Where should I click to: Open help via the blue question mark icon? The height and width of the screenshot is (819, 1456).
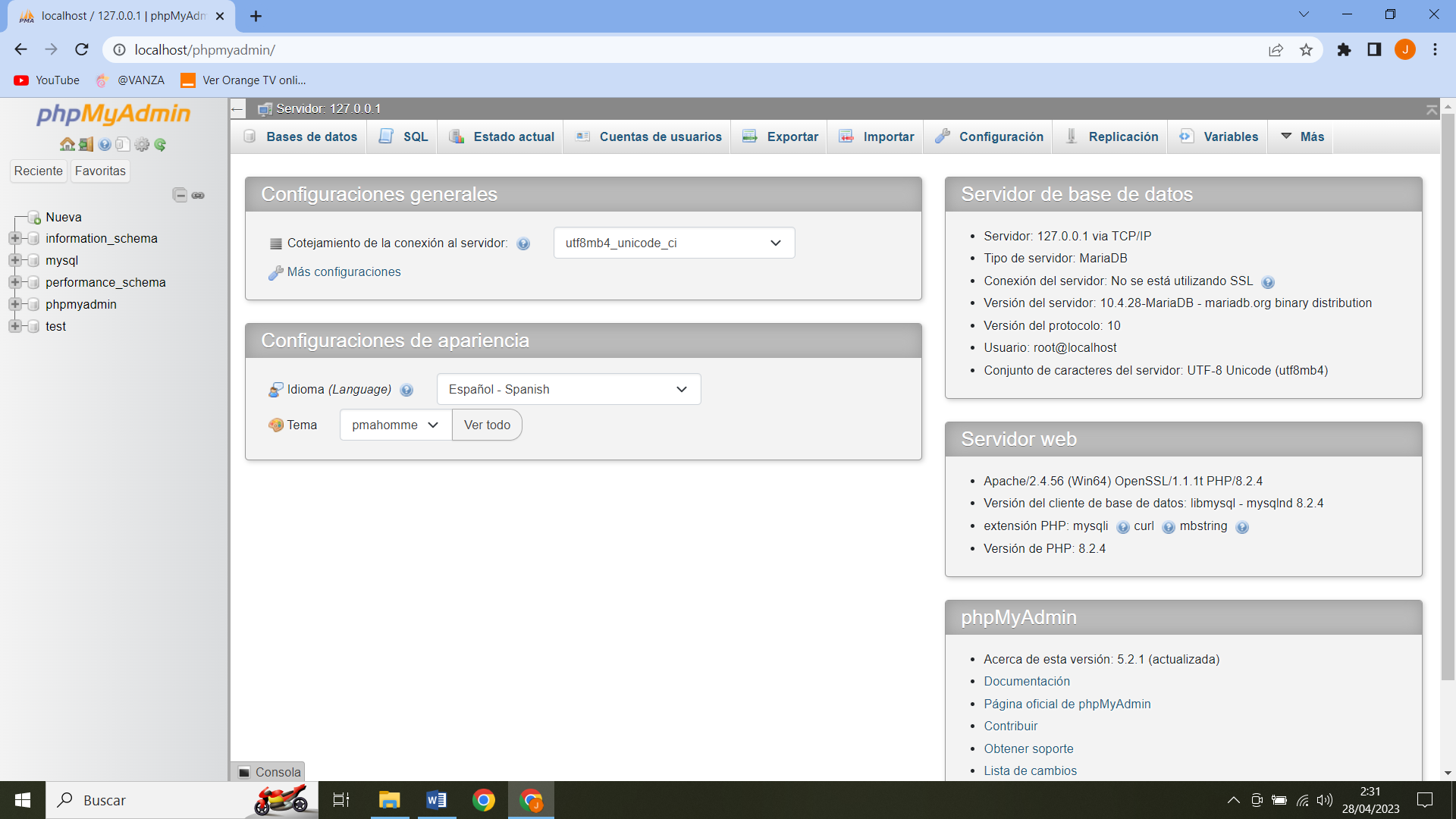[x=104, y=144]
